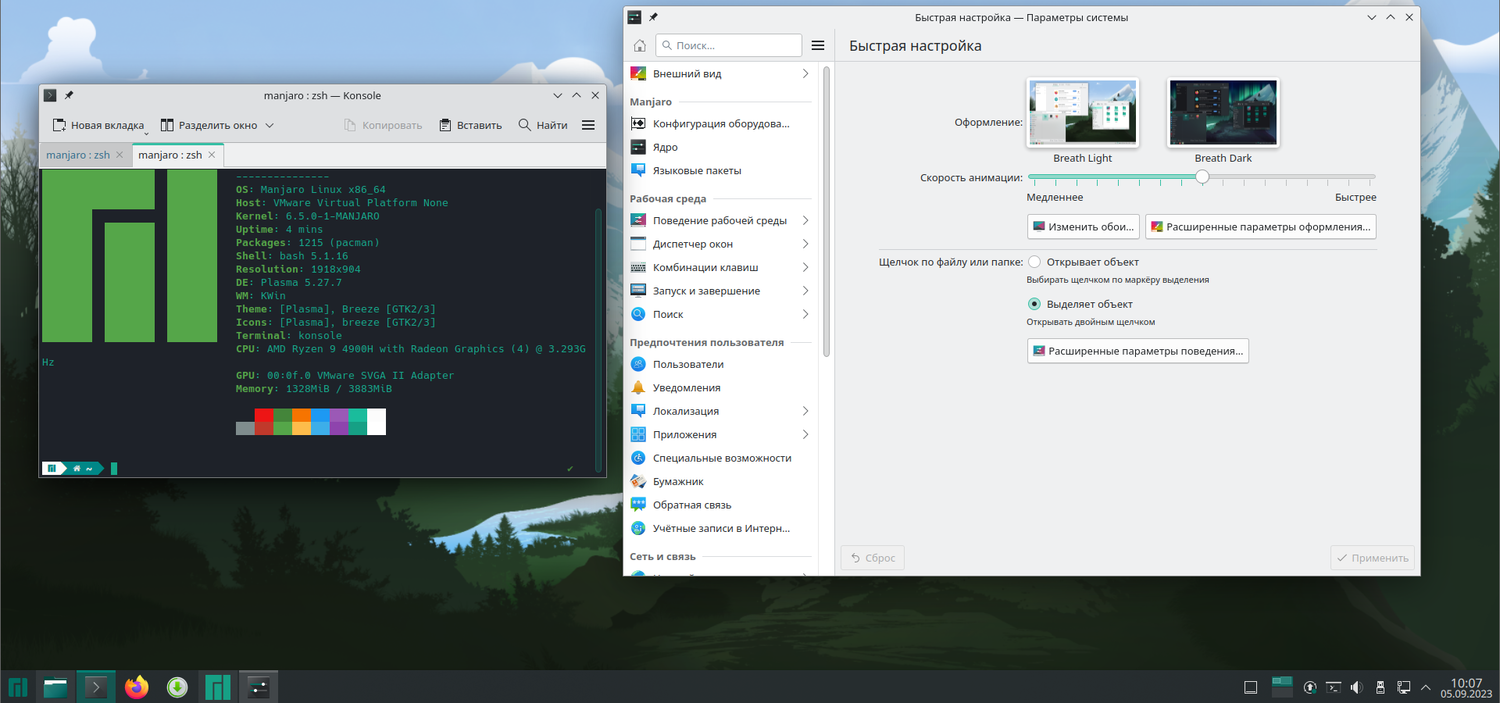The image size is (1500, 703).
Task: Open Учётные записи в Интернете settings
Action: pyautogui.click(x=720, y=528)
